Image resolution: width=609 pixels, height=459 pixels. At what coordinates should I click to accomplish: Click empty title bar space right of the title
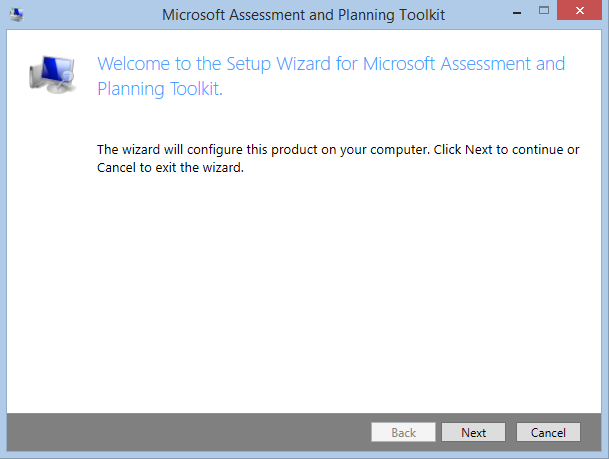coord(470,15)
